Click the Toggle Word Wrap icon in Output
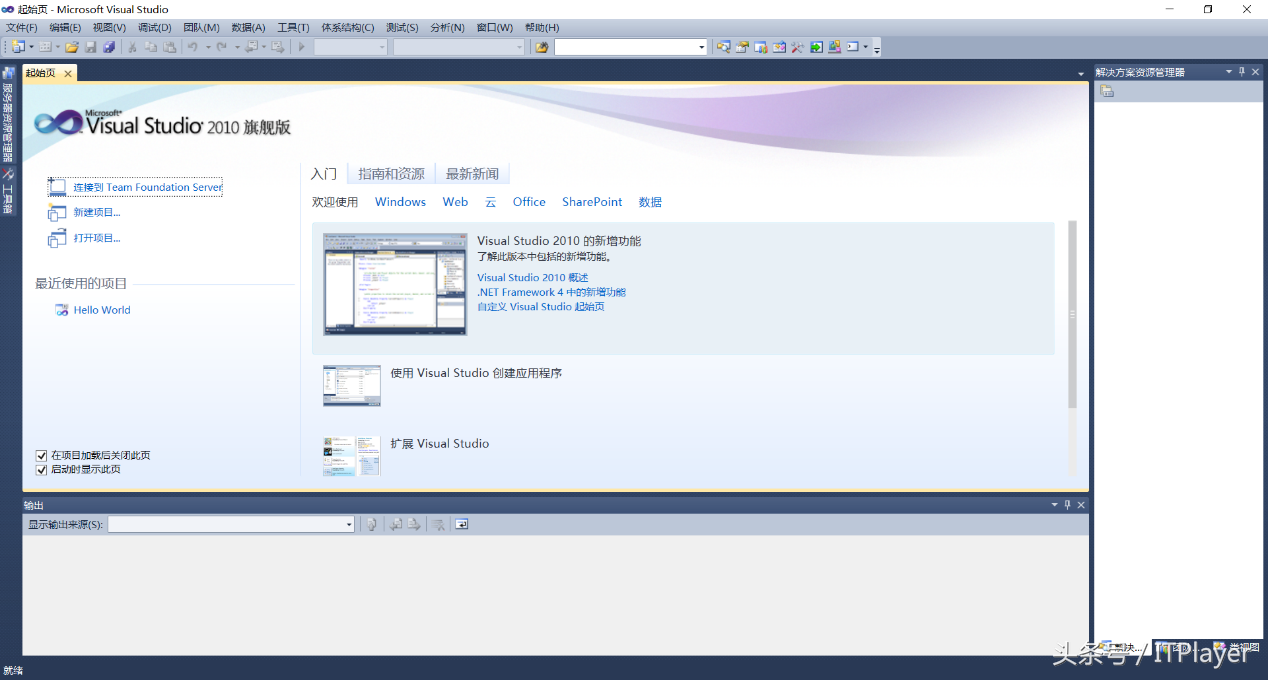Screen dimensions: 1268x680 461,524
